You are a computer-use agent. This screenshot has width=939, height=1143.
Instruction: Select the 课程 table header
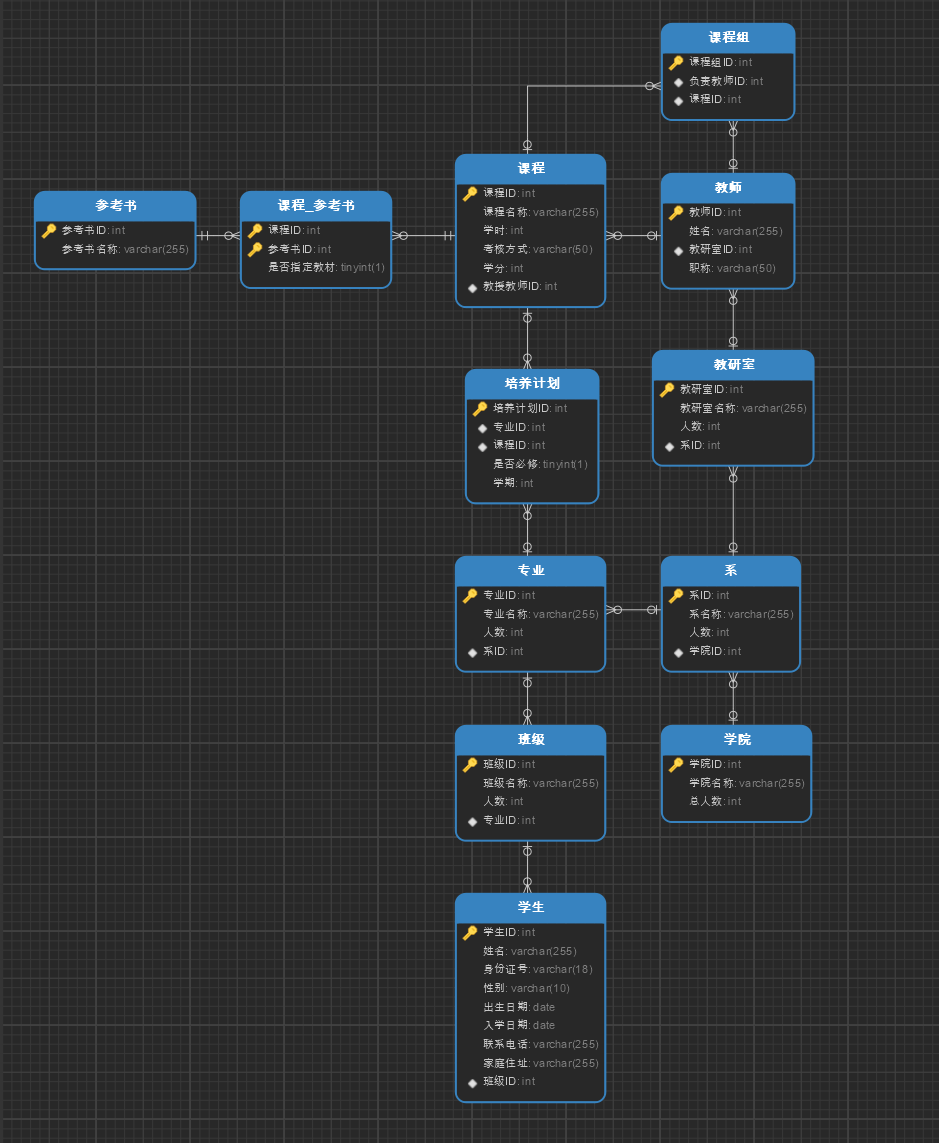tap(531, 169)
